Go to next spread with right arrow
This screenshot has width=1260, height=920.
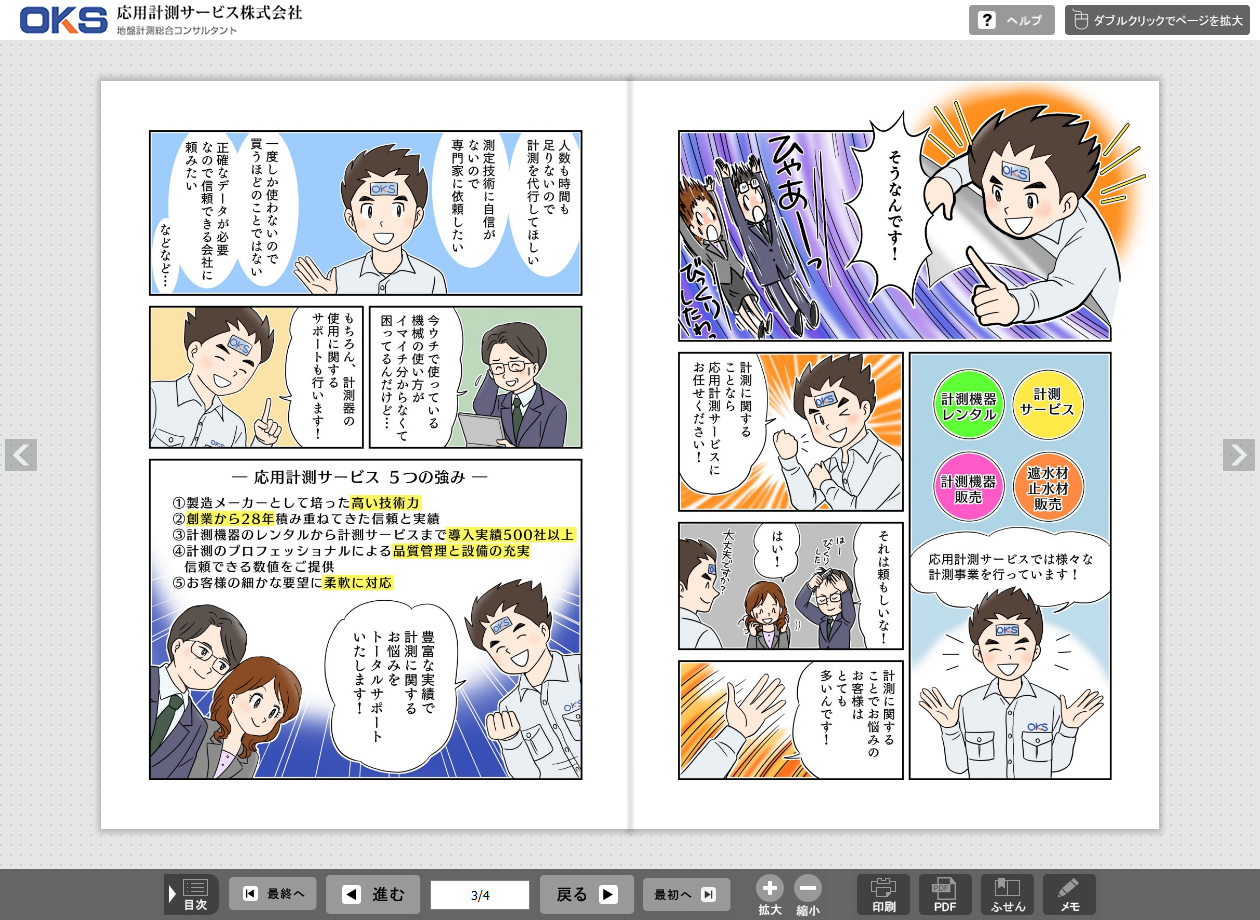1239,455
